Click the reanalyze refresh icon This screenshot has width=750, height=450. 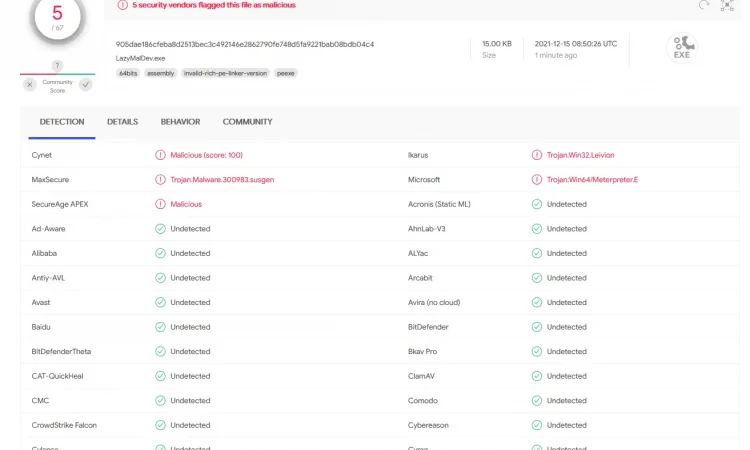[704, 5]
